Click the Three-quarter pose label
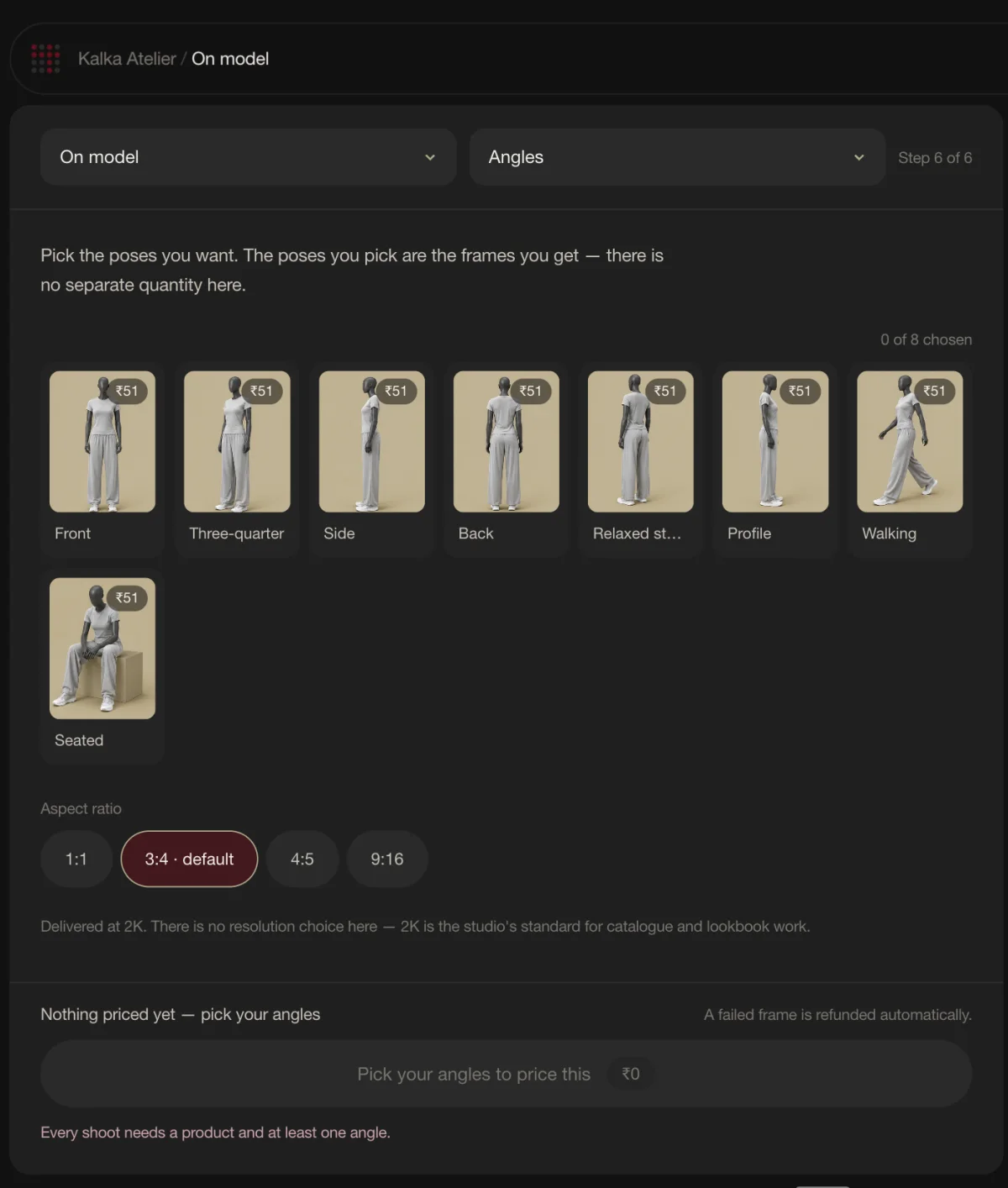This screenshot has height=1188, width=1008. tap(237, 534)
